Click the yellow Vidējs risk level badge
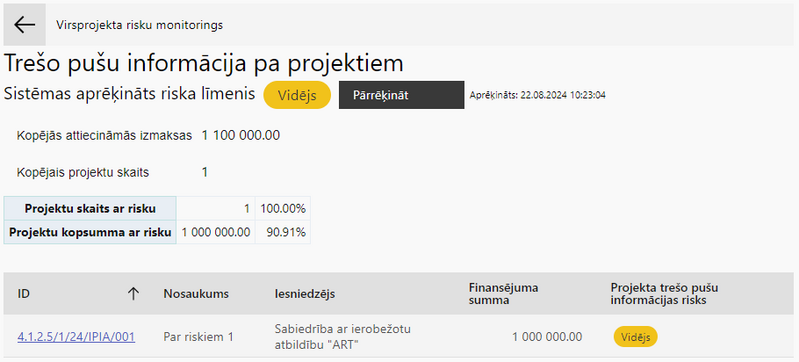Screen dimensions: 799x362 coord(297,95)
